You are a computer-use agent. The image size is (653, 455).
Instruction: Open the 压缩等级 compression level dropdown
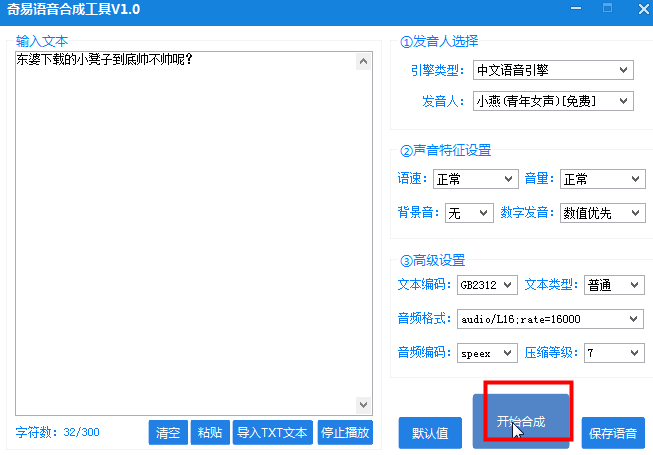(x=614, y=353)
